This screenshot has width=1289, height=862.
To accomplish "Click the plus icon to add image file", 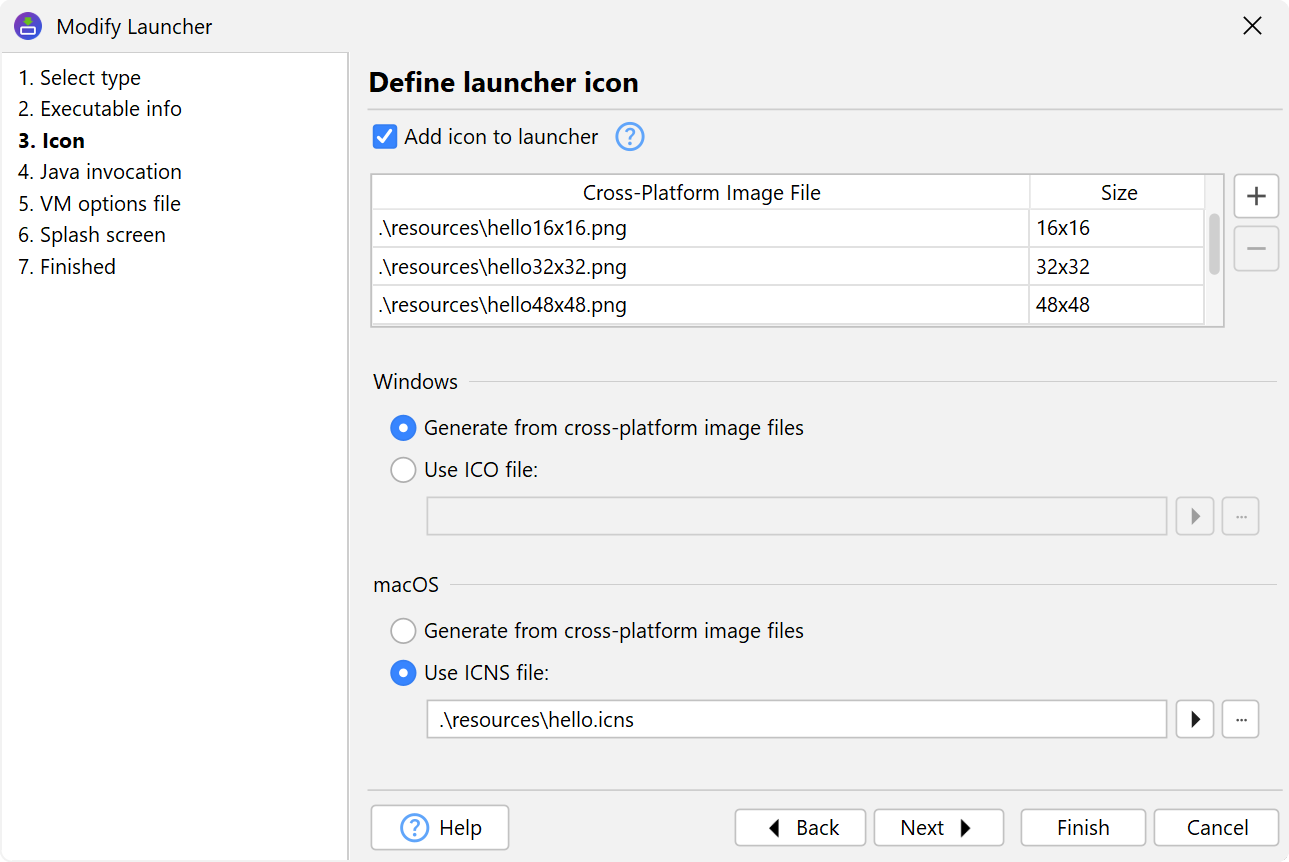I will 1256,196.
